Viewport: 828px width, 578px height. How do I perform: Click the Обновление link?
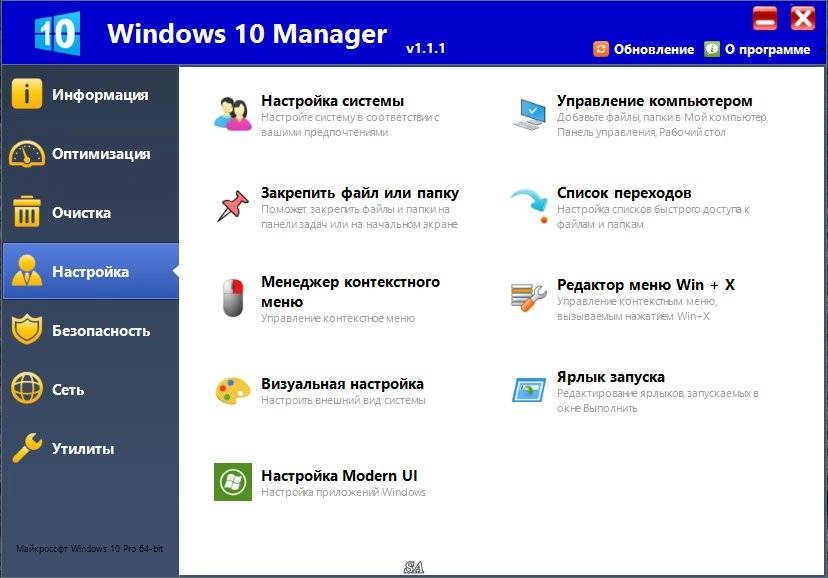tap(654, 50)
